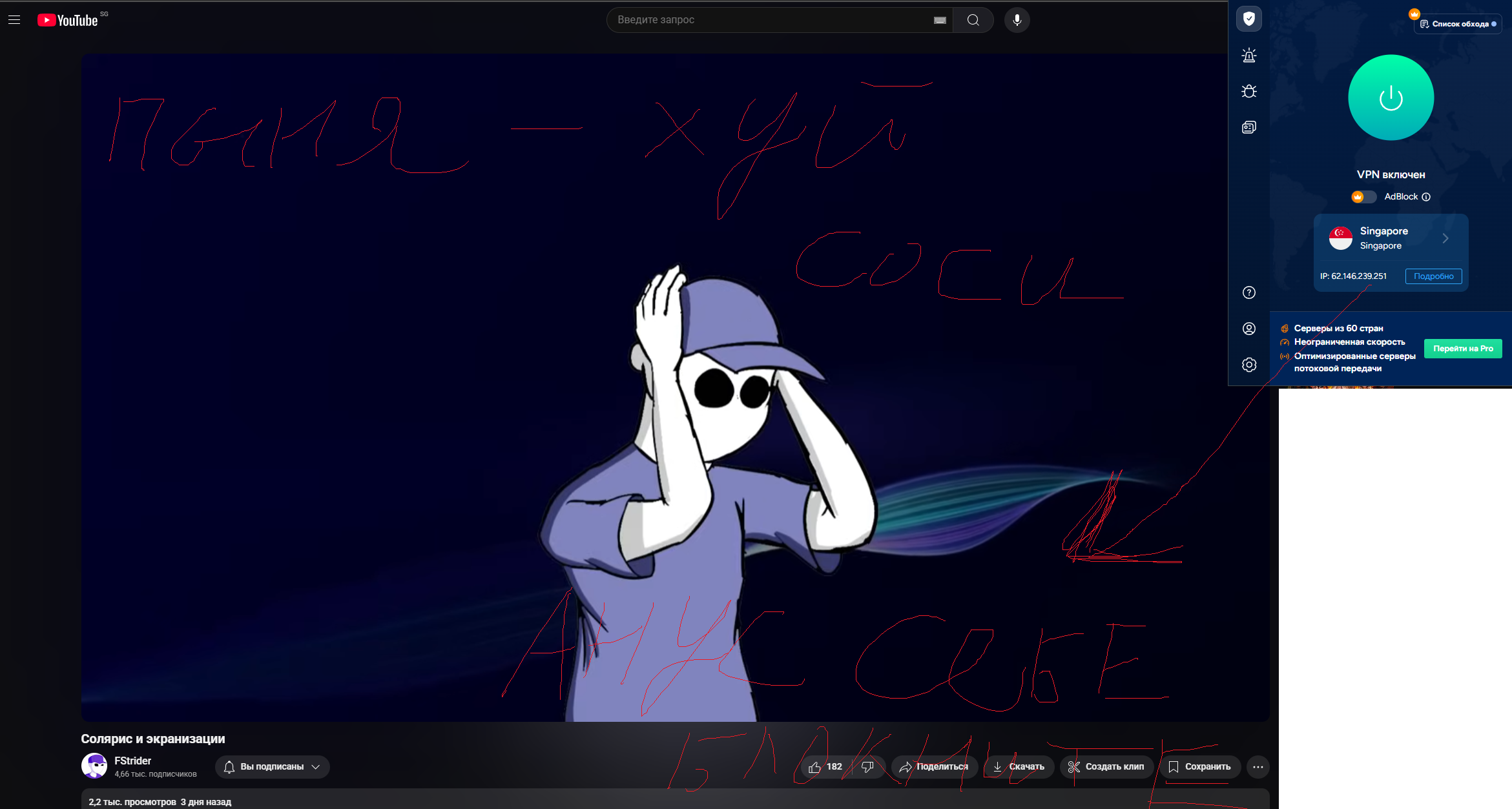Click the notification bell on subscribe button
1512x809 pixels.
[x=229, y=767]
